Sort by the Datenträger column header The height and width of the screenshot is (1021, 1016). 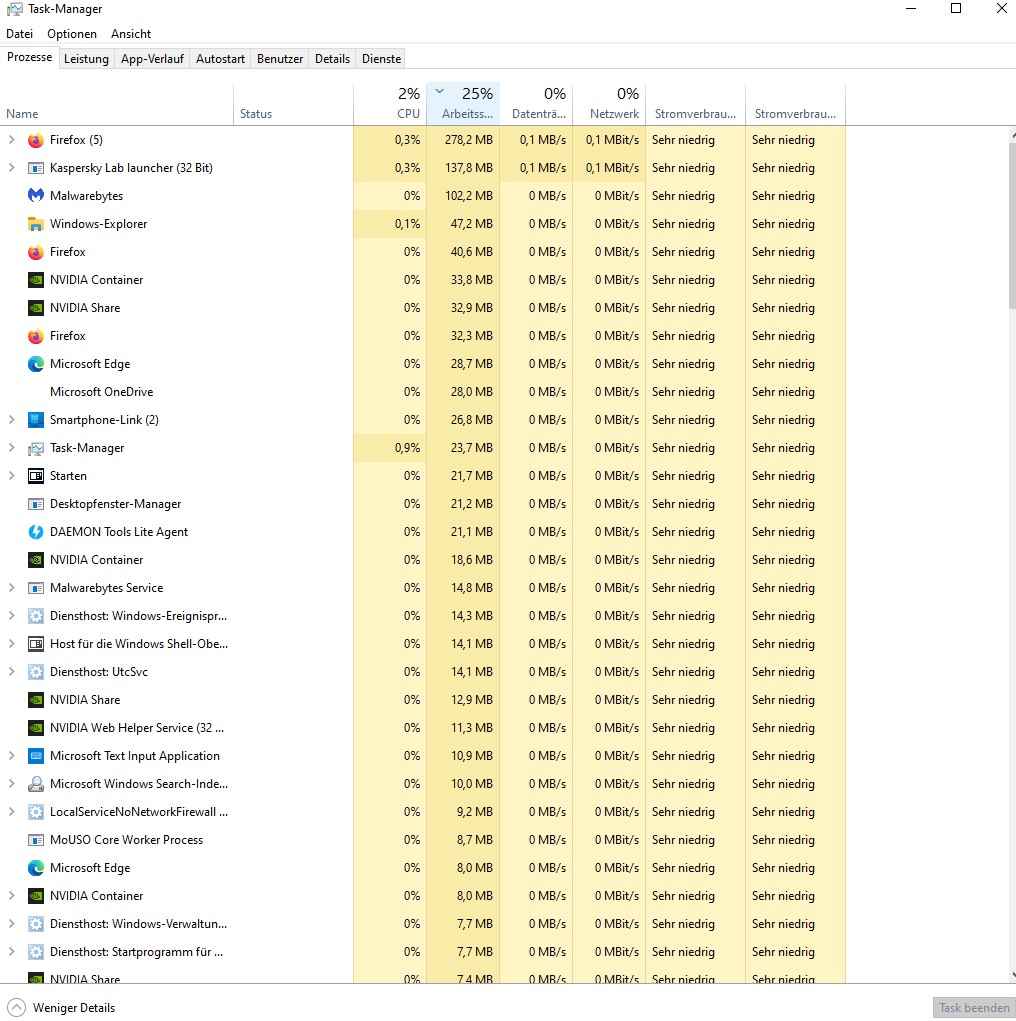(x=536, y=104)
